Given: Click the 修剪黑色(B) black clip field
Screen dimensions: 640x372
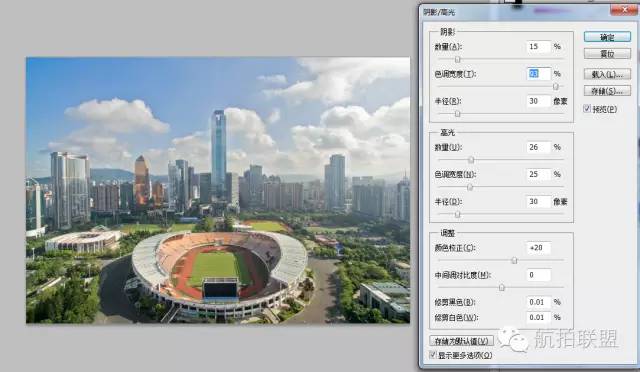Looking at the screenshot, I should [x=538, y=302].
